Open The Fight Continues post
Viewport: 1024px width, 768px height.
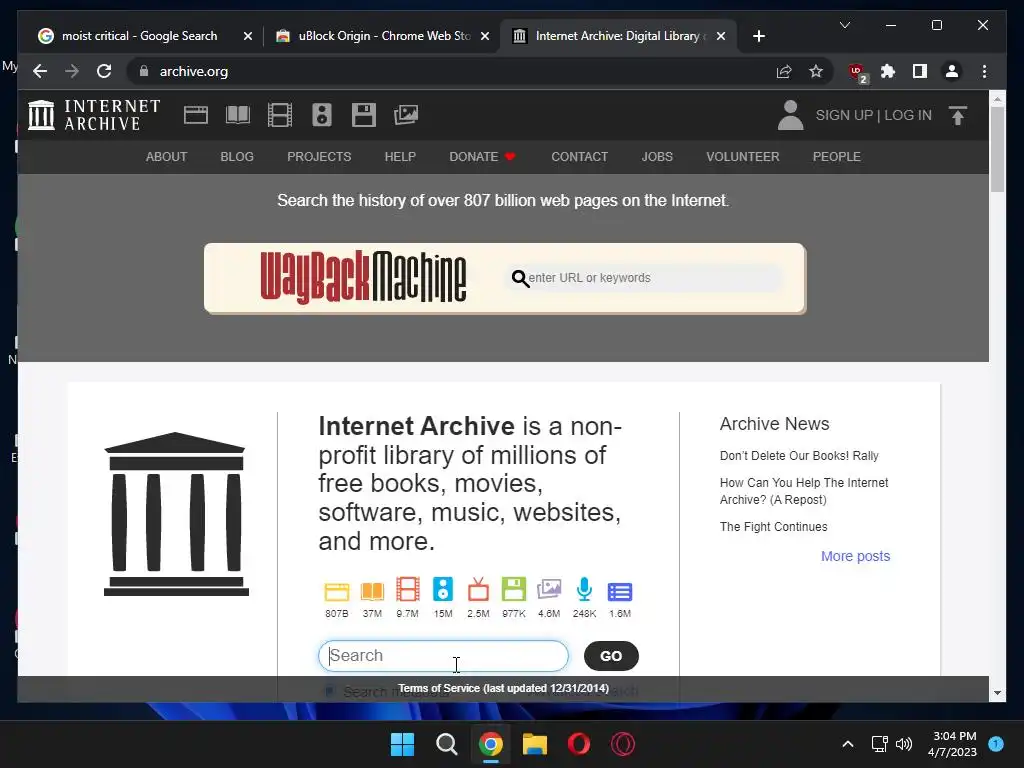tap(773, 526)
